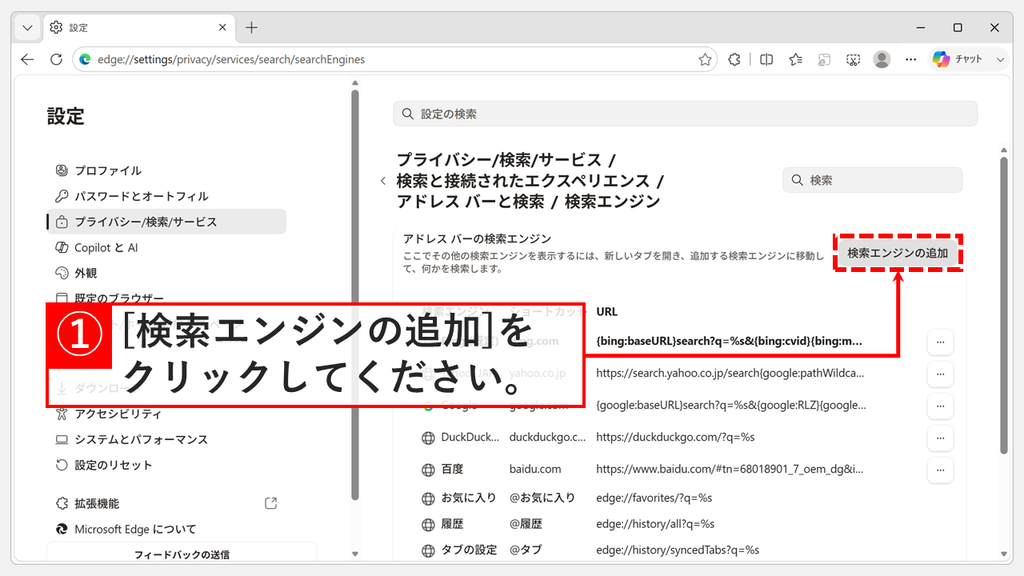The height and width of the screenshot is (576, 1024).
Task: Click the screenshot capture icon
Action: click(x=853, y=59)
